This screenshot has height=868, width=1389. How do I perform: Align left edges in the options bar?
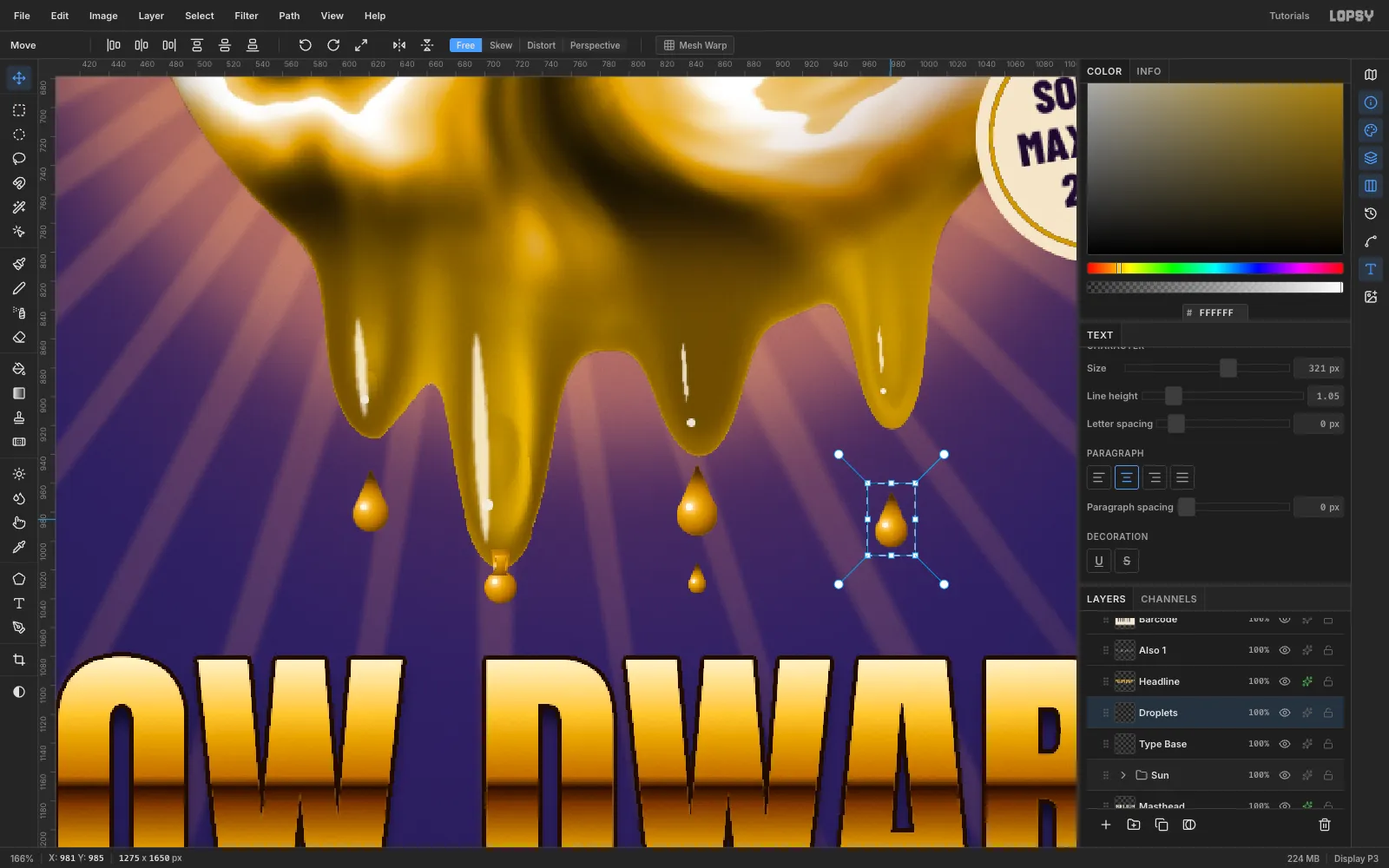tap(114, 45)
